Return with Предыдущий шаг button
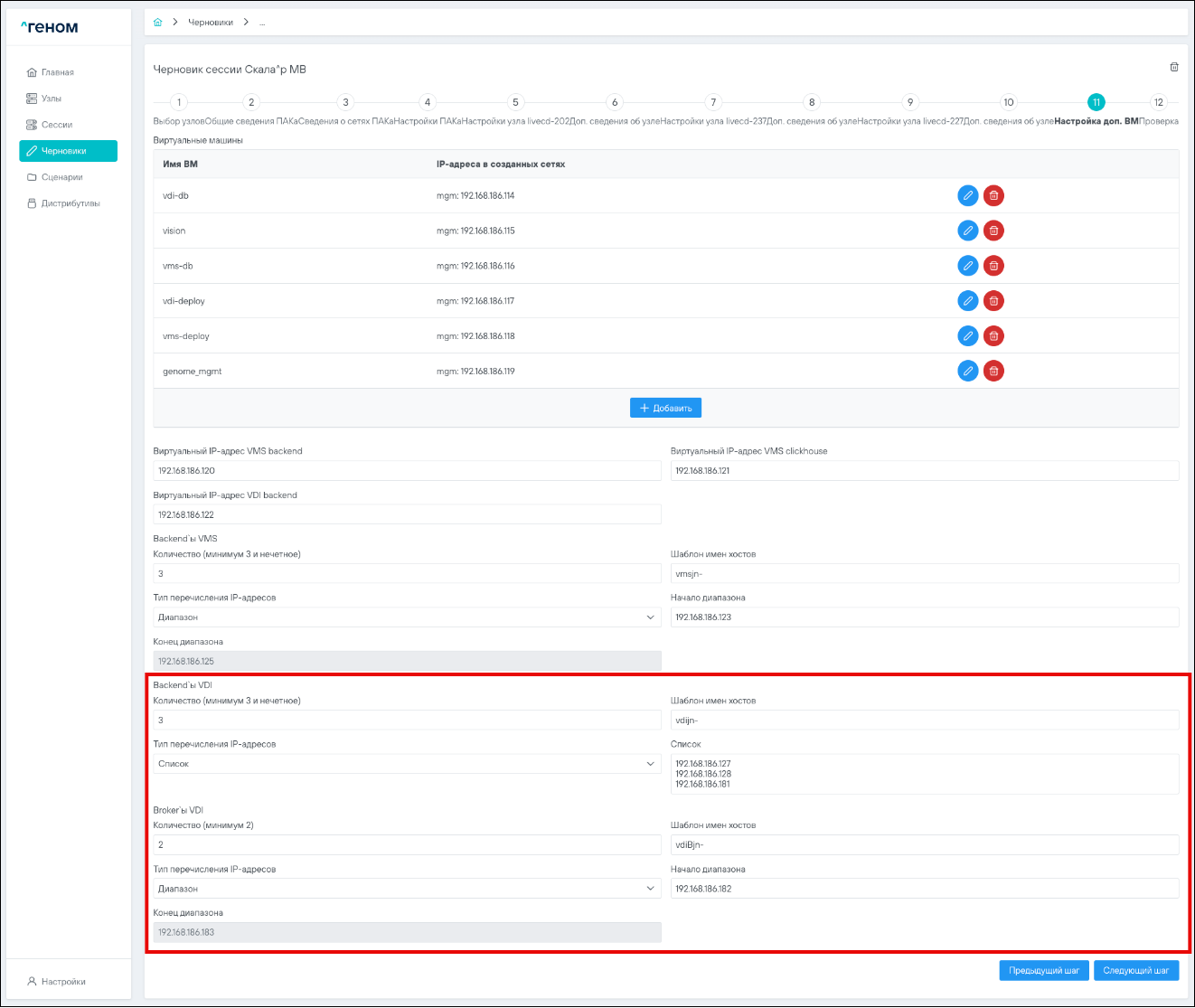This screenshot has width=1195, height=1008. [x=1044, y=970]
